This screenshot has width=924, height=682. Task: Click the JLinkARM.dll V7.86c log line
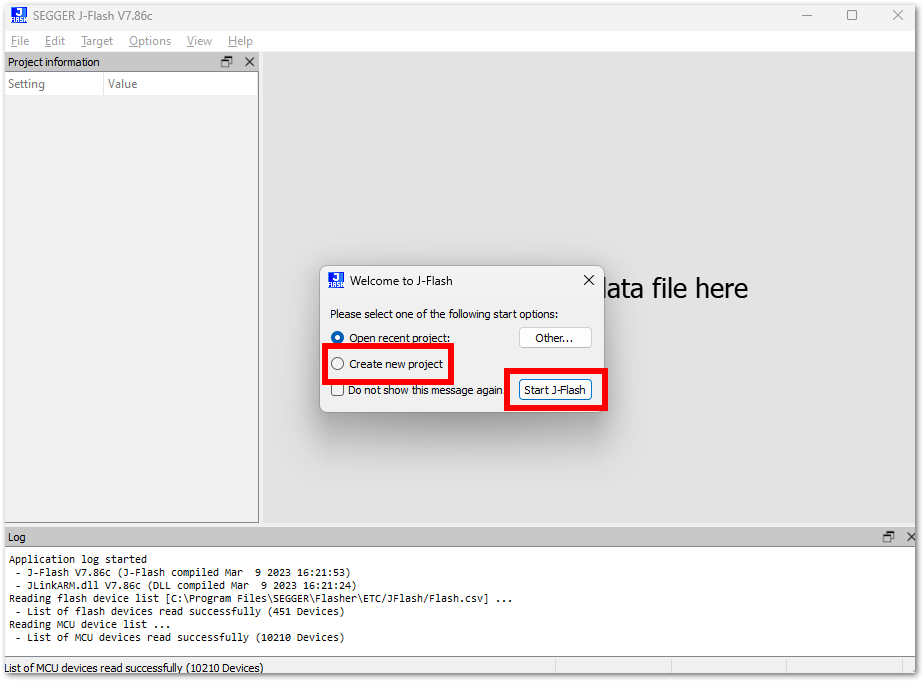186,585
